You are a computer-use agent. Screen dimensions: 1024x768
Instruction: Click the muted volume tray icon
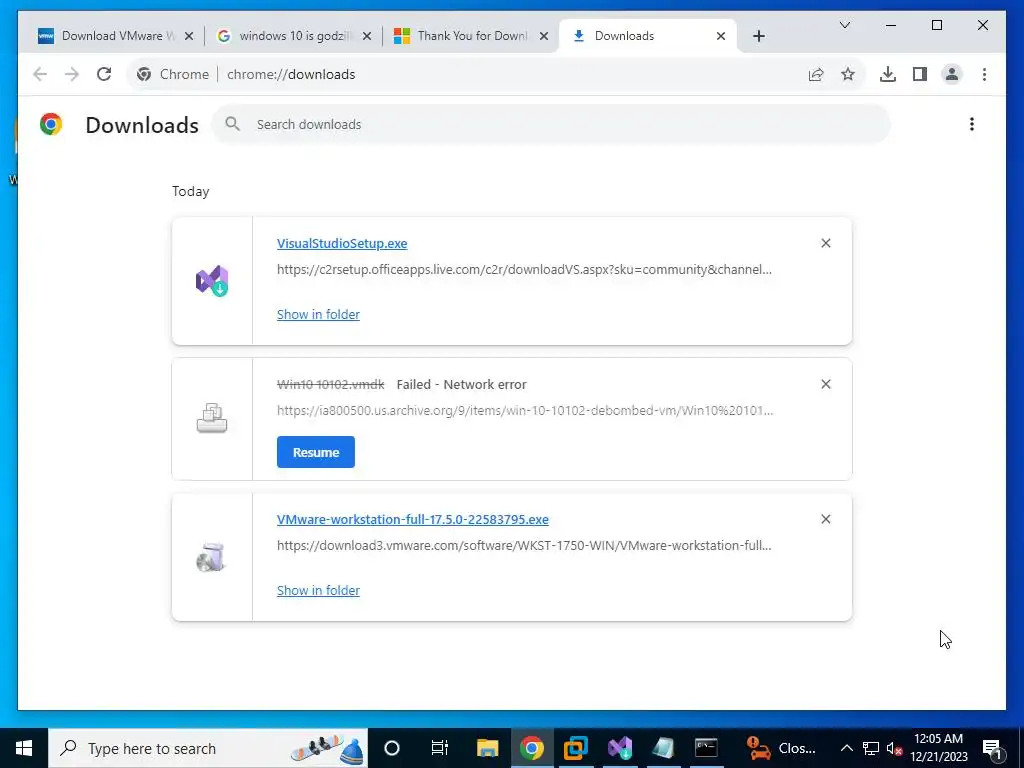894,748
